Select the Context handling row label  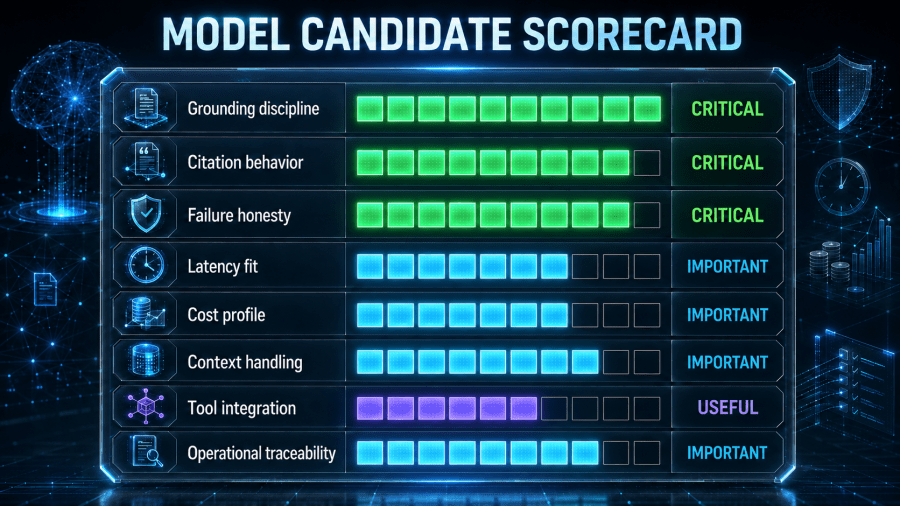[x=245, y=363]
